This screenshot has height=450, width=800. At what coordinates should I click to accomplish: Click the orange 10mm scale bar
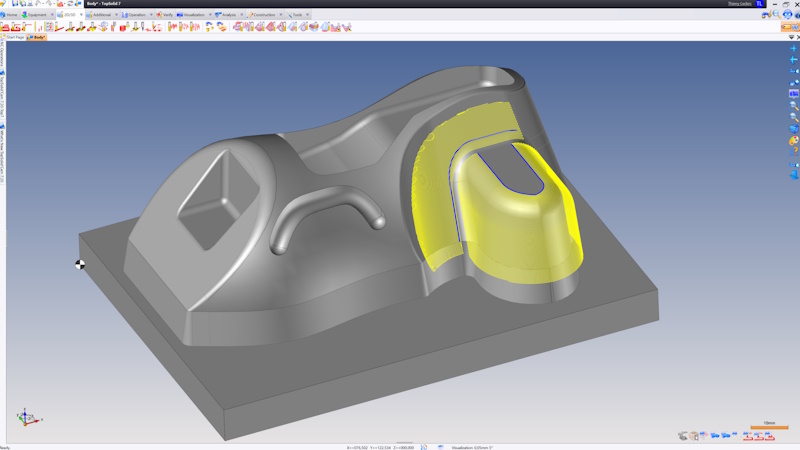pyautogui.click(x=769, y=427)
